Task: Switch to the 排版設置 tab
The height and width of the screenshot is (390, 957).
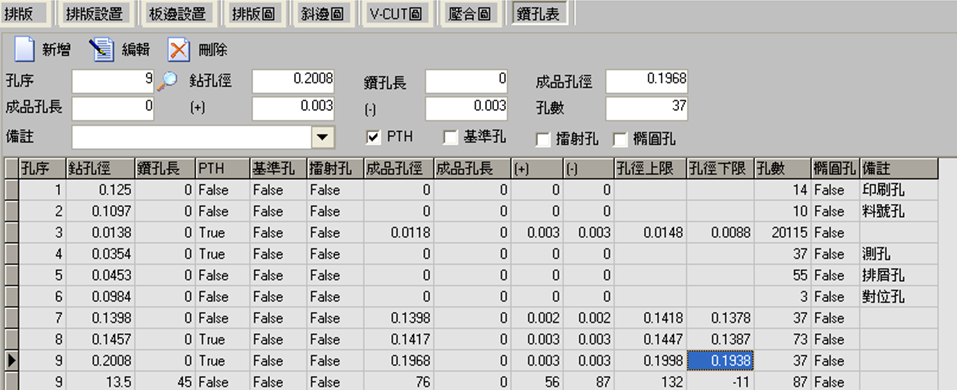Action: point(96,13)
